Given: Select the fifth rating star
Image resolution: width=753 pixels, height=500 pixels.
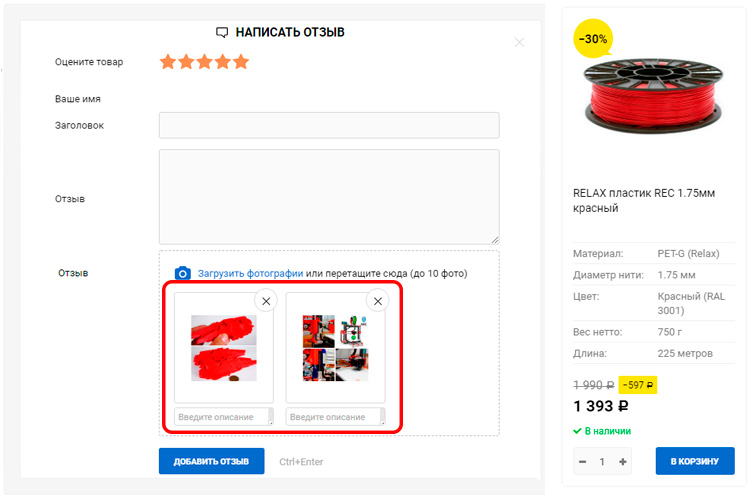Looking at the screenshot, I should [241, 62].
